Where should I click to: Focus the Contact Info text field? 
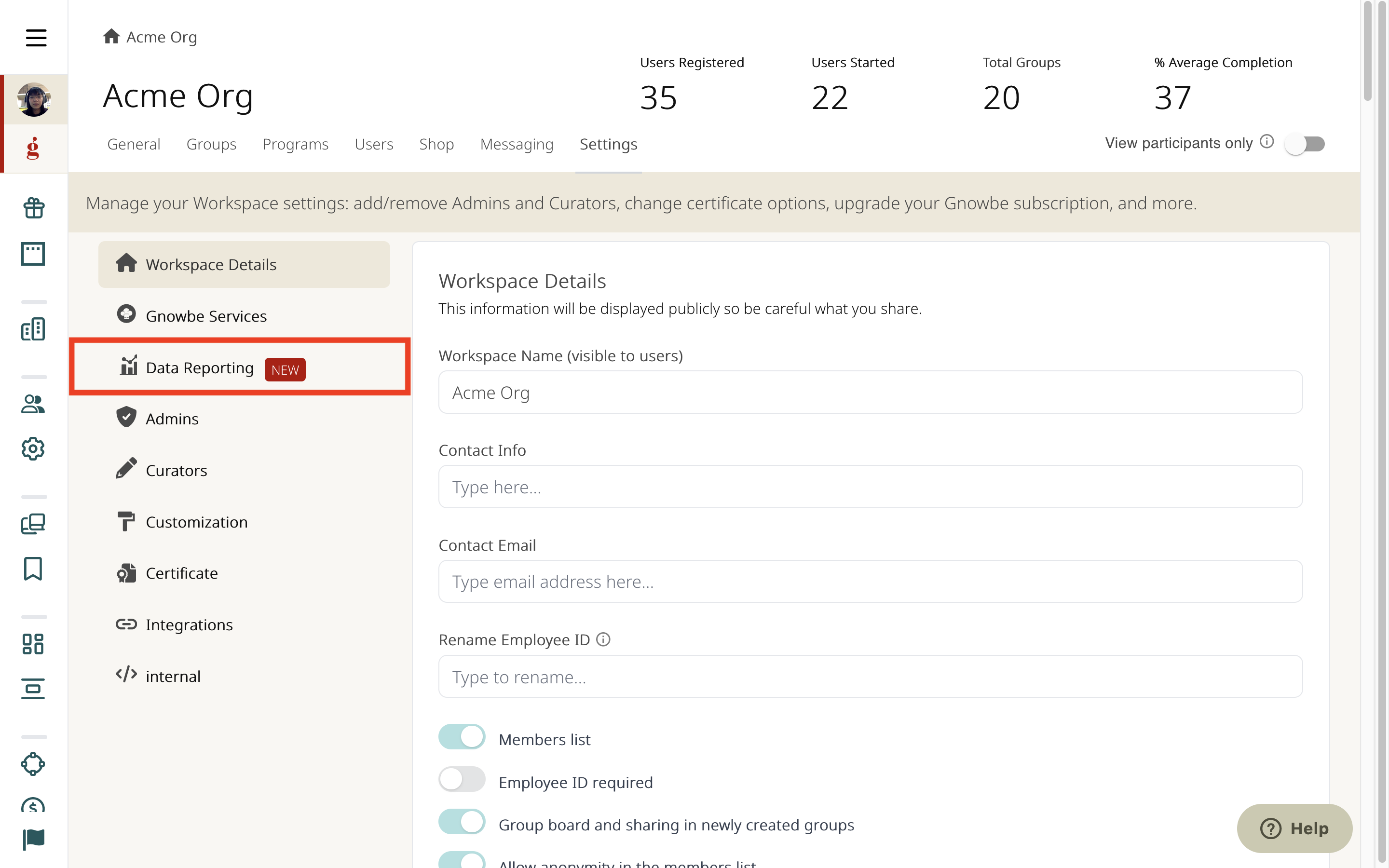tap(870, 487)
